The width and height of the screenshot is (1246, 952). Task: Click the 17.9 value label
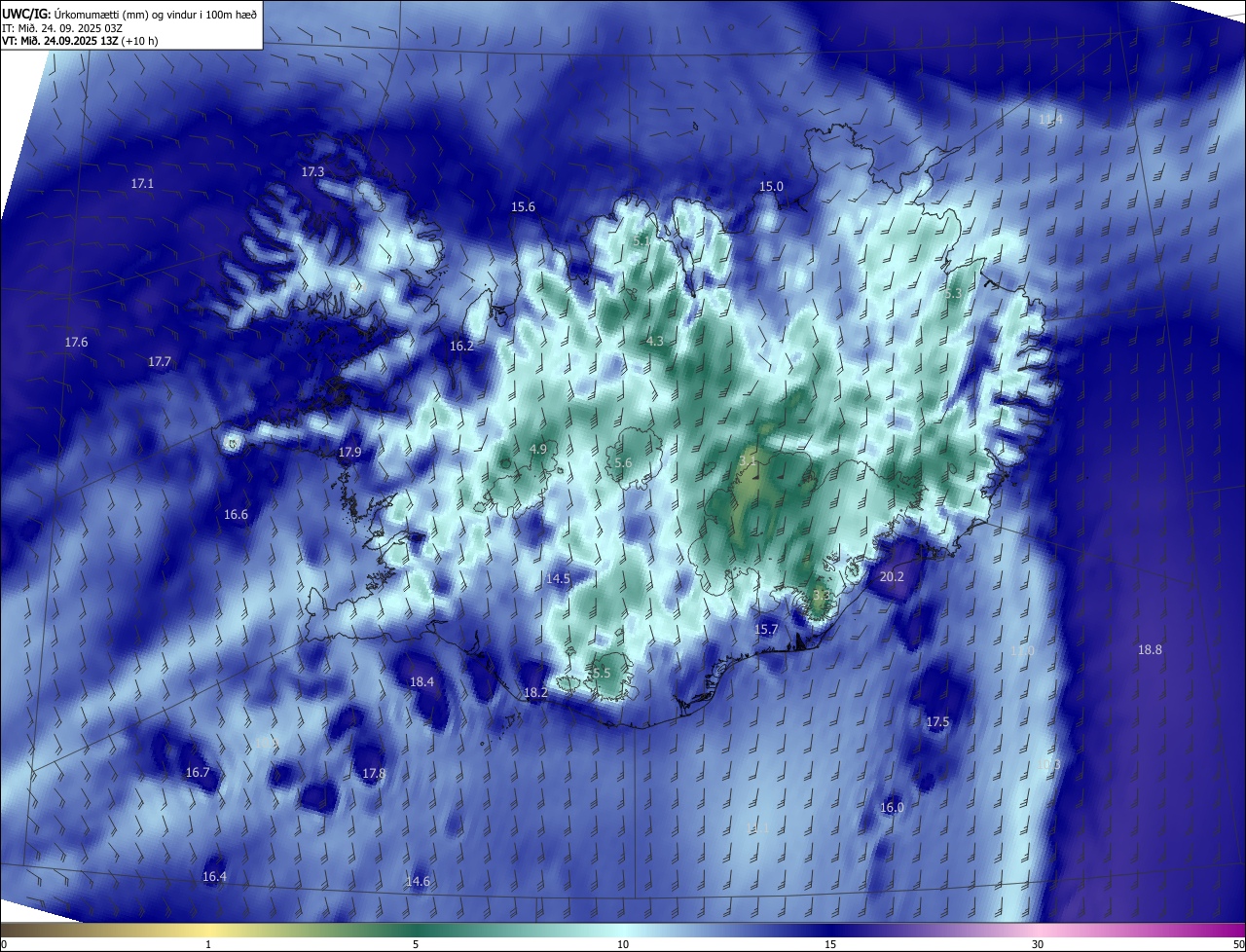349,453
